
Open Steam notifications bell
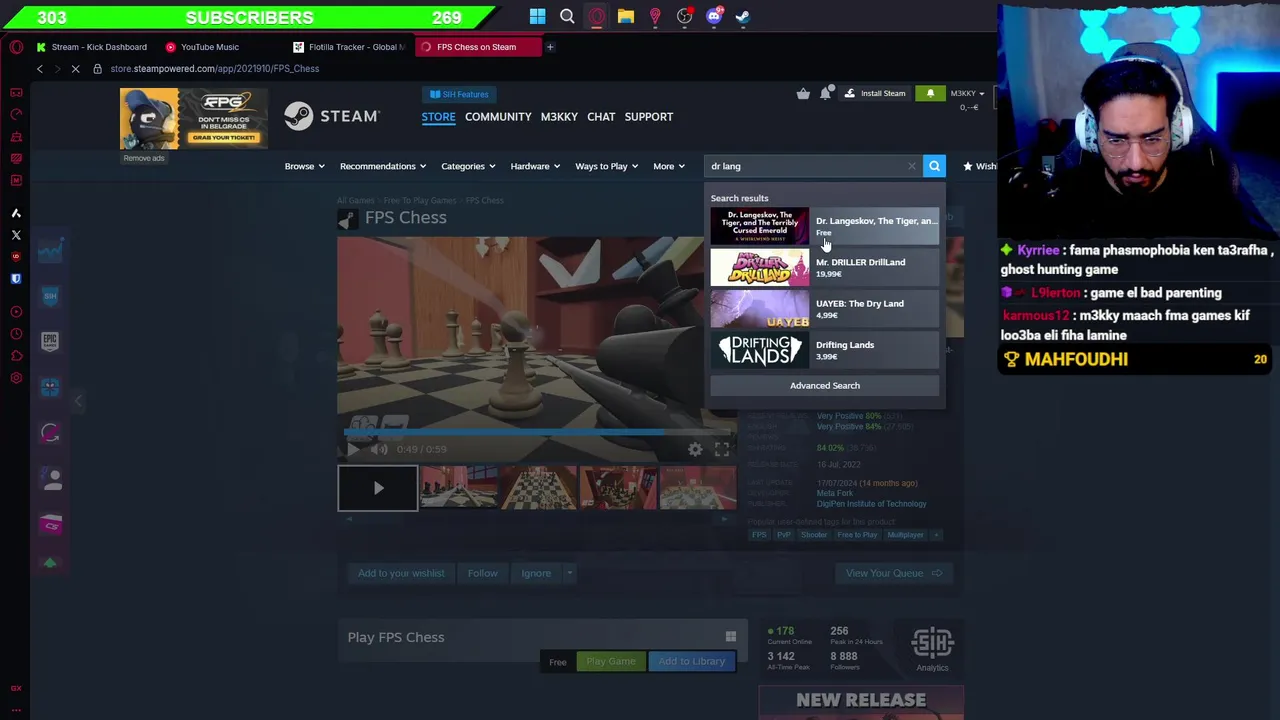coord(825,93)
